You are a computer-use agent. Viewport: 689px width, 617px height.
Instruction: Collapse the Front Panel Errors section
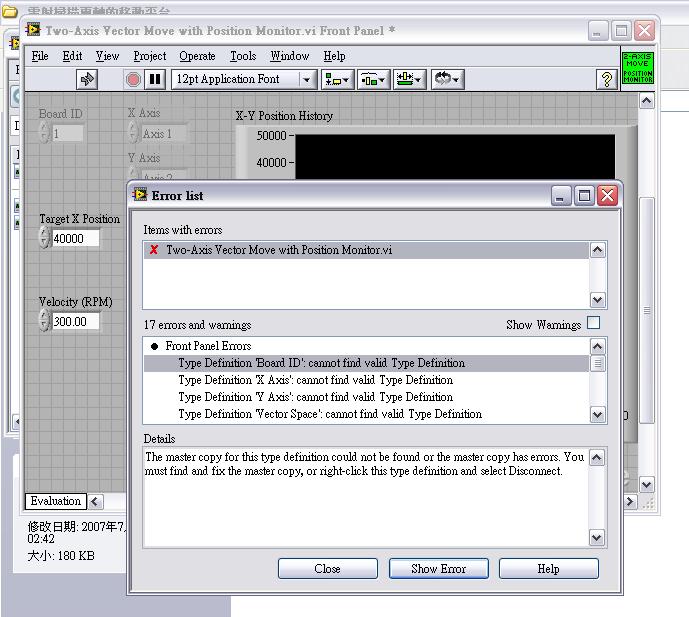click(x=154, y=346)
